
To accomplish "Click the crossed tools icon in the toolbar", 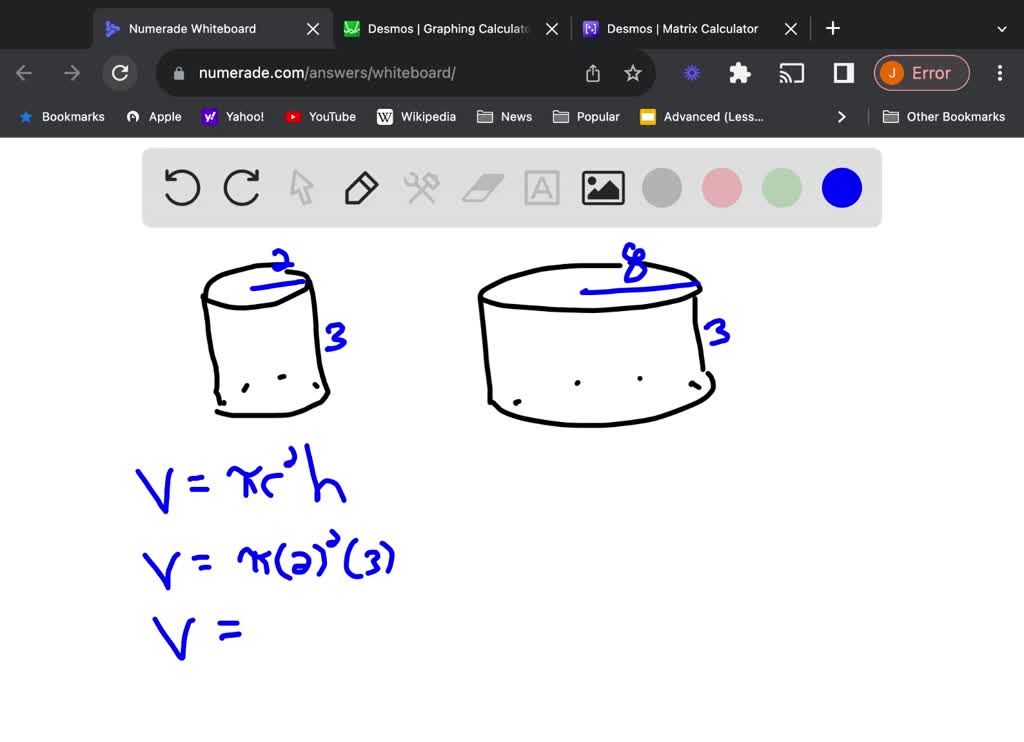I will point(421,187).
